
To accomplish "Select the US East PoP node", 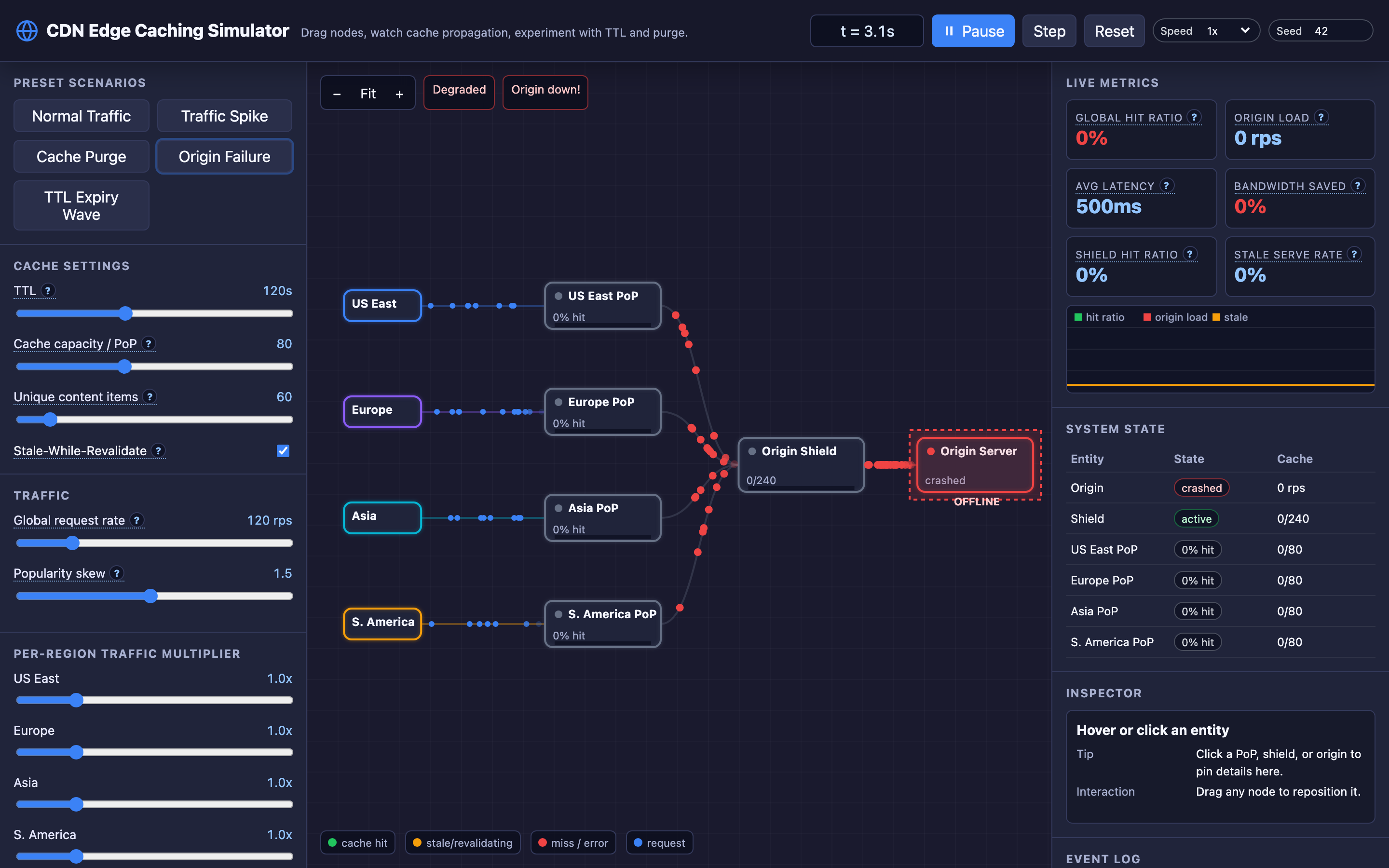I will pyautogui.click(x=603, y=305).
